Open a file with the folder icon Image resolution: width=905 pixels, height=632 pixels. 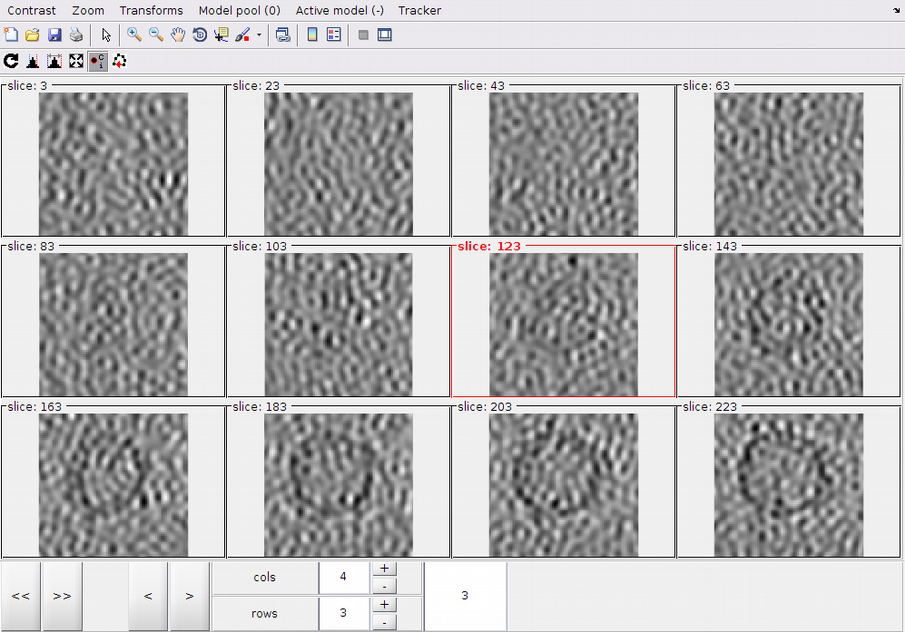pyautogui.click(x=32, y=35)
